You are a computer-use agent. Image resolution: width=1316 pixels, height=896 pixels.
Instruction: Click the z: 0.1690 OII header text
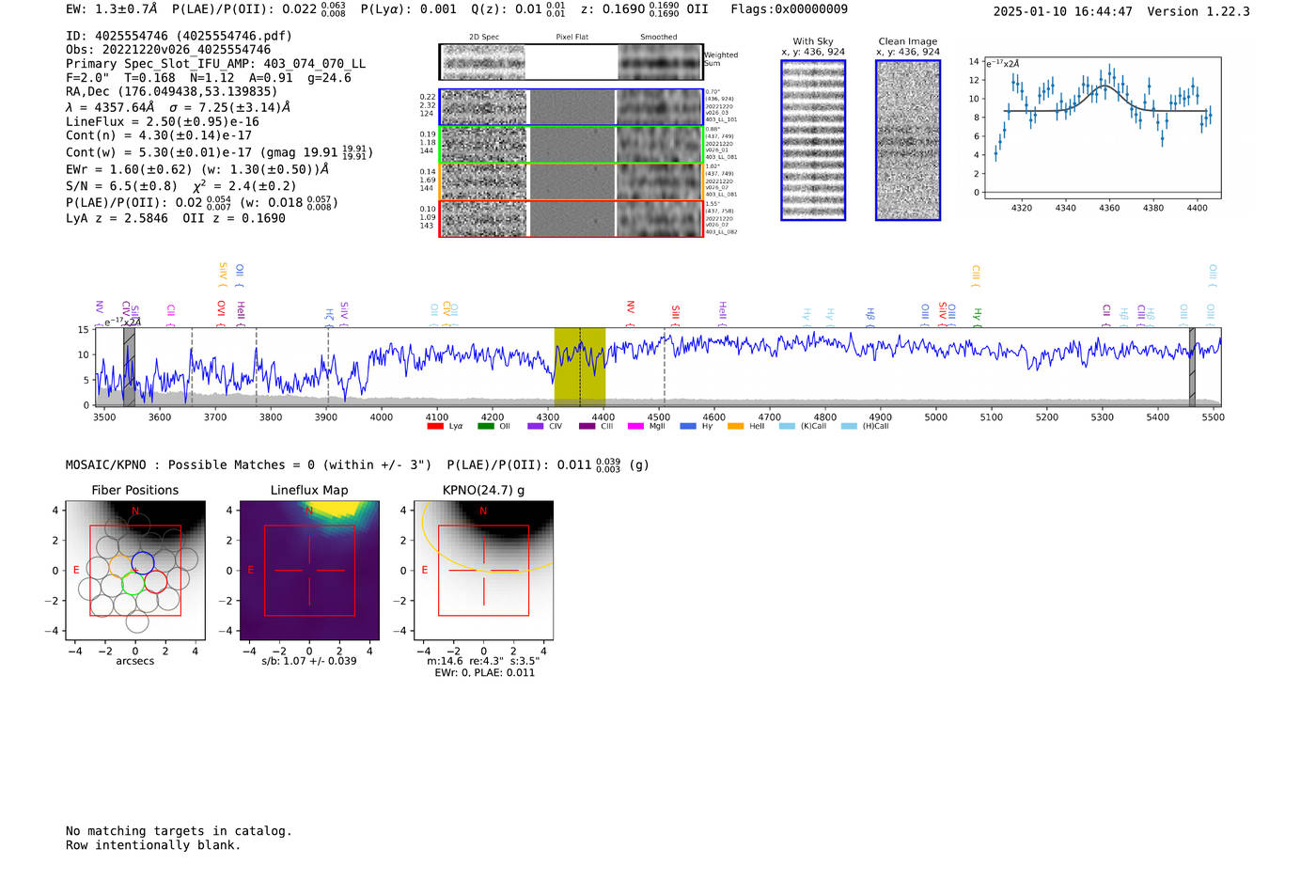click(x=645, y=9)
